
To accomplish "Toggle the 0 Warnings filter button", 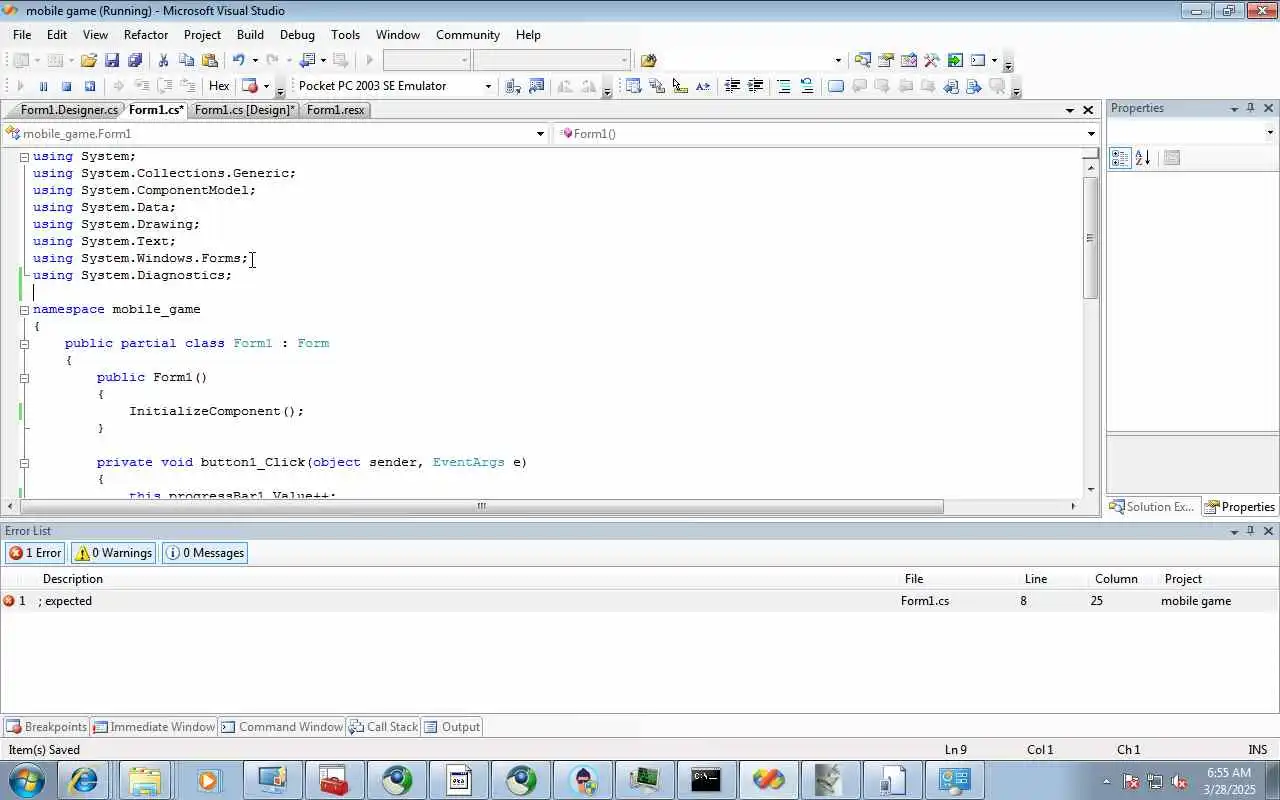I will pyautogui.click(x=113, y=553).
